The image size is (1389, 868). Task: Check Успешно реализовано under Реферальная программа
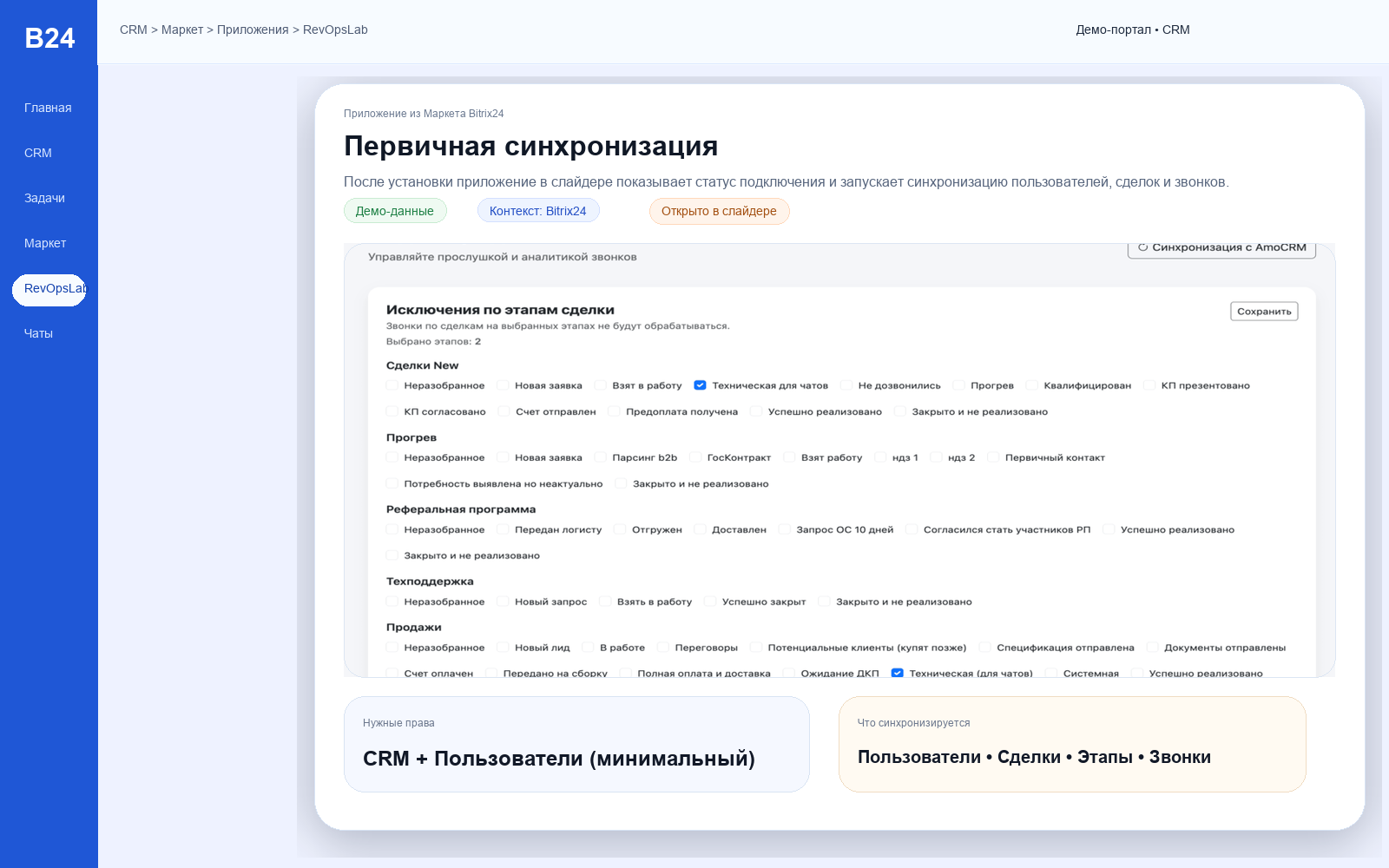(1109, 529)
